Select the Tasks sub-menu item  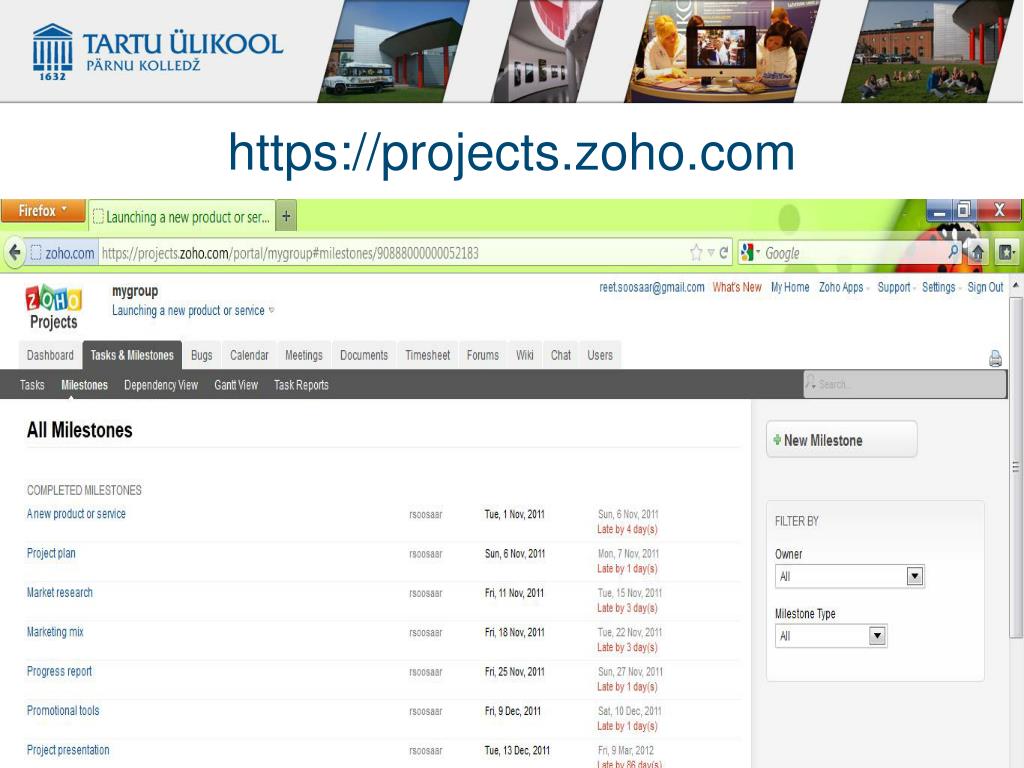32,385
